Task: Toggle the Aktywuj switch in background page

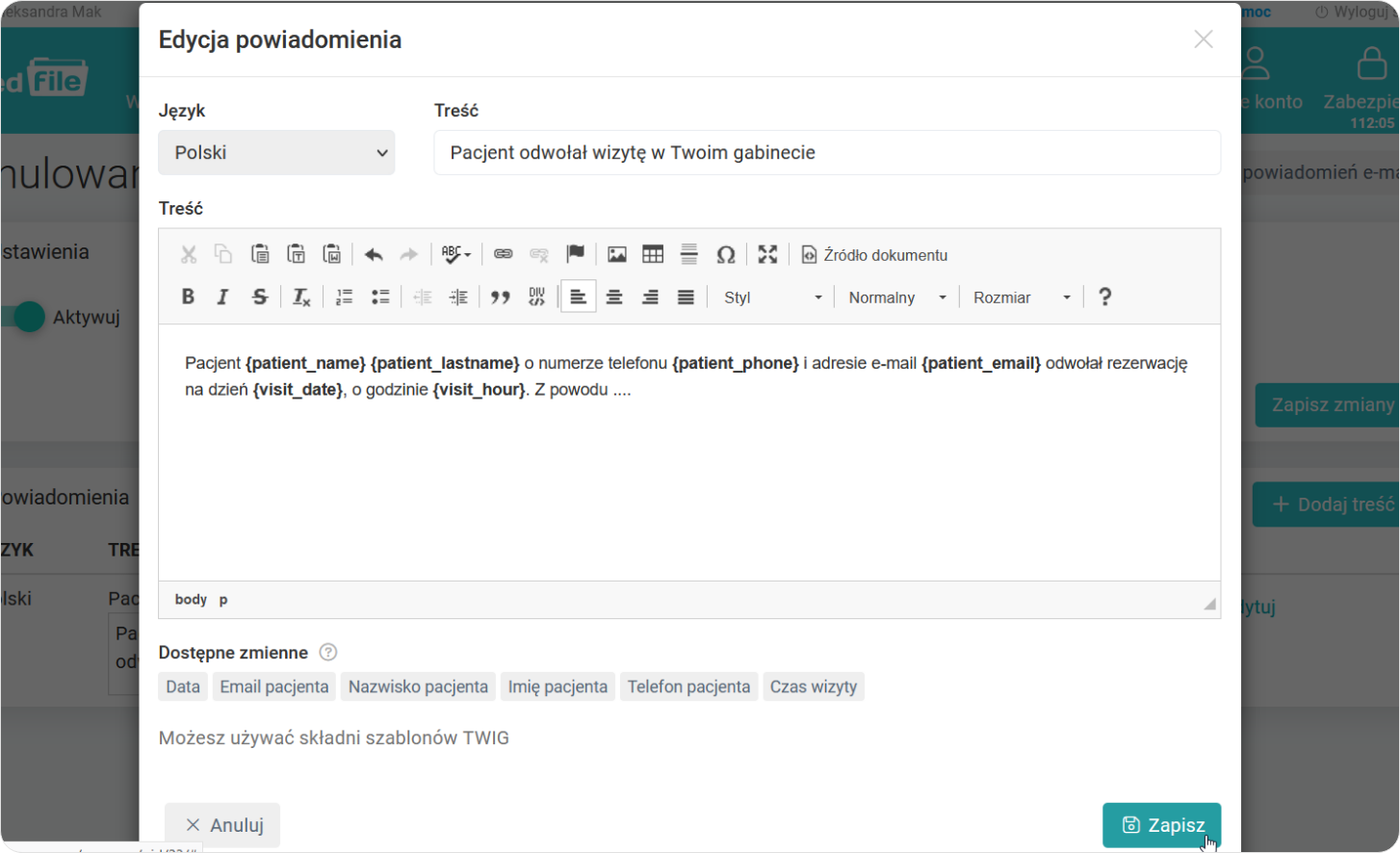Action: 23,317
